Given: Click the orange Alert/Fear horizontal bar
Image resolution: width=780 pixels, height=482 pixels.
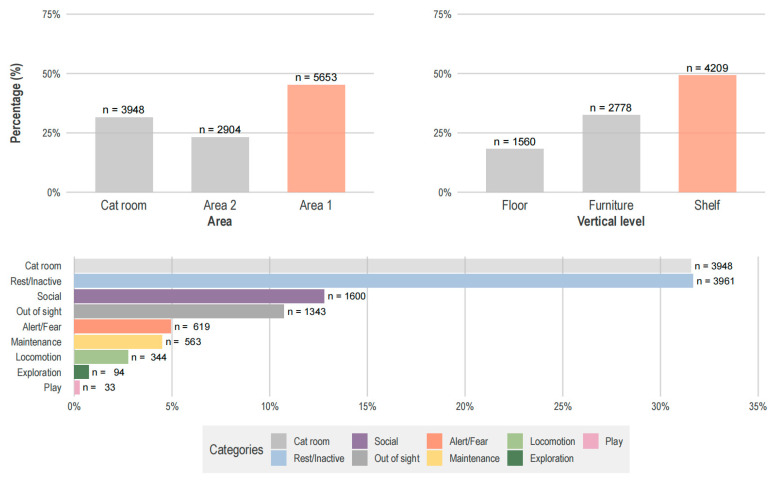Looking at the screenshot, I should point(122,327).
